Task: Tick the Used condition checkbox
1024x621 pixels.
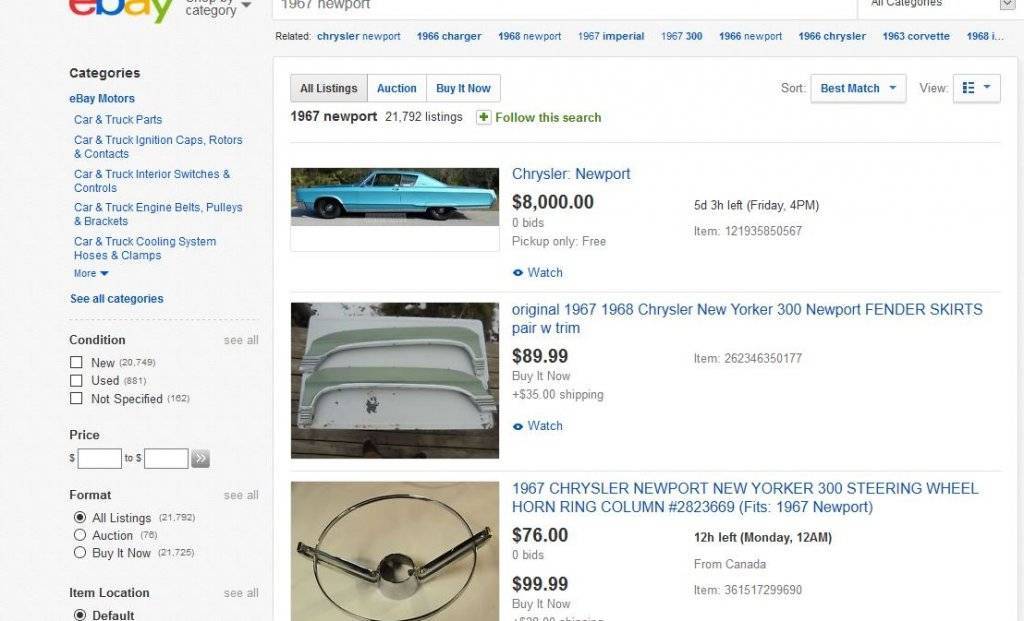Action: click(76, 381)
